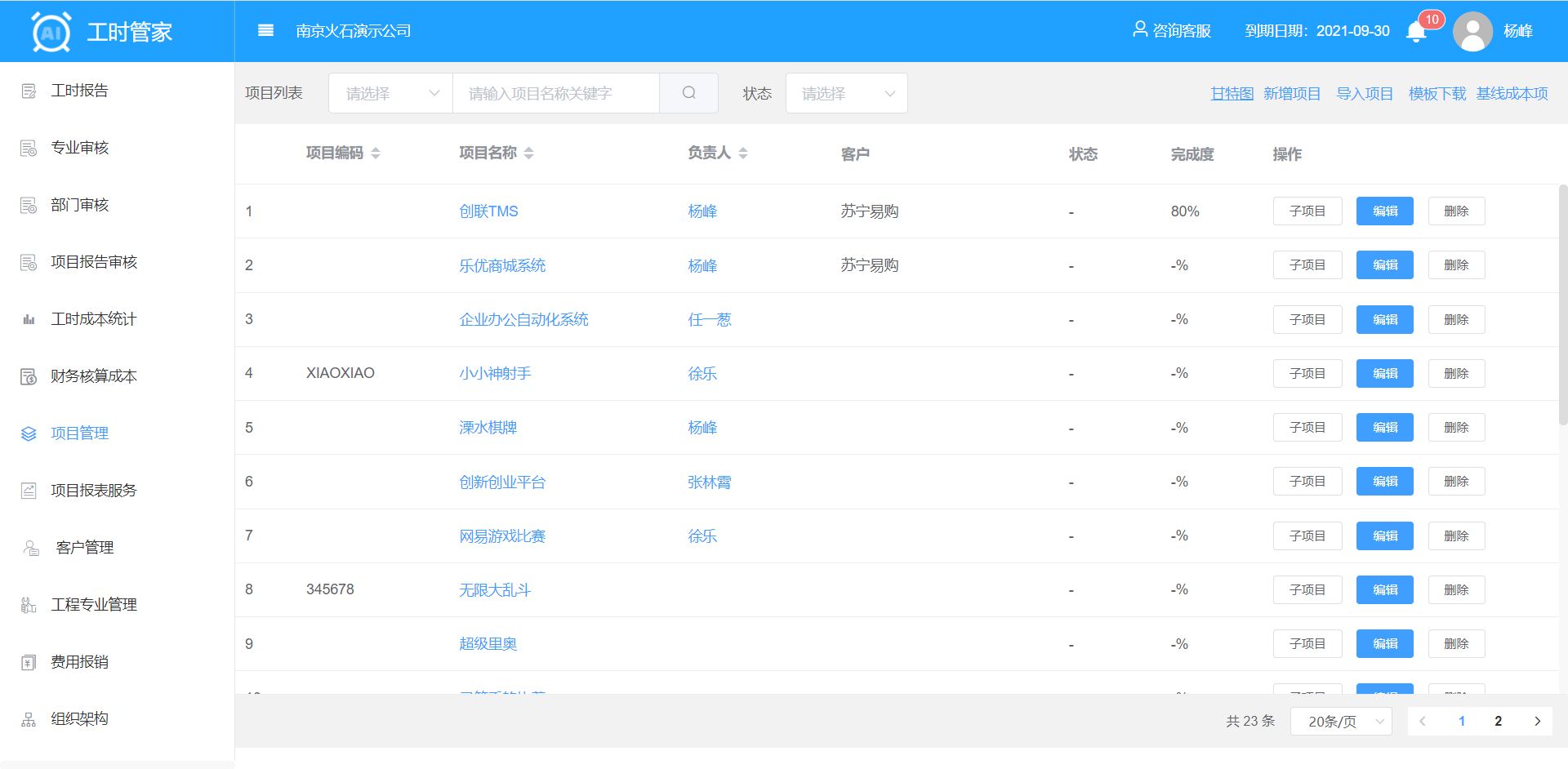1568x769 pixels.
Task: Click 编辑 button for 创联TMS
Action: [x=1384, y=211]
